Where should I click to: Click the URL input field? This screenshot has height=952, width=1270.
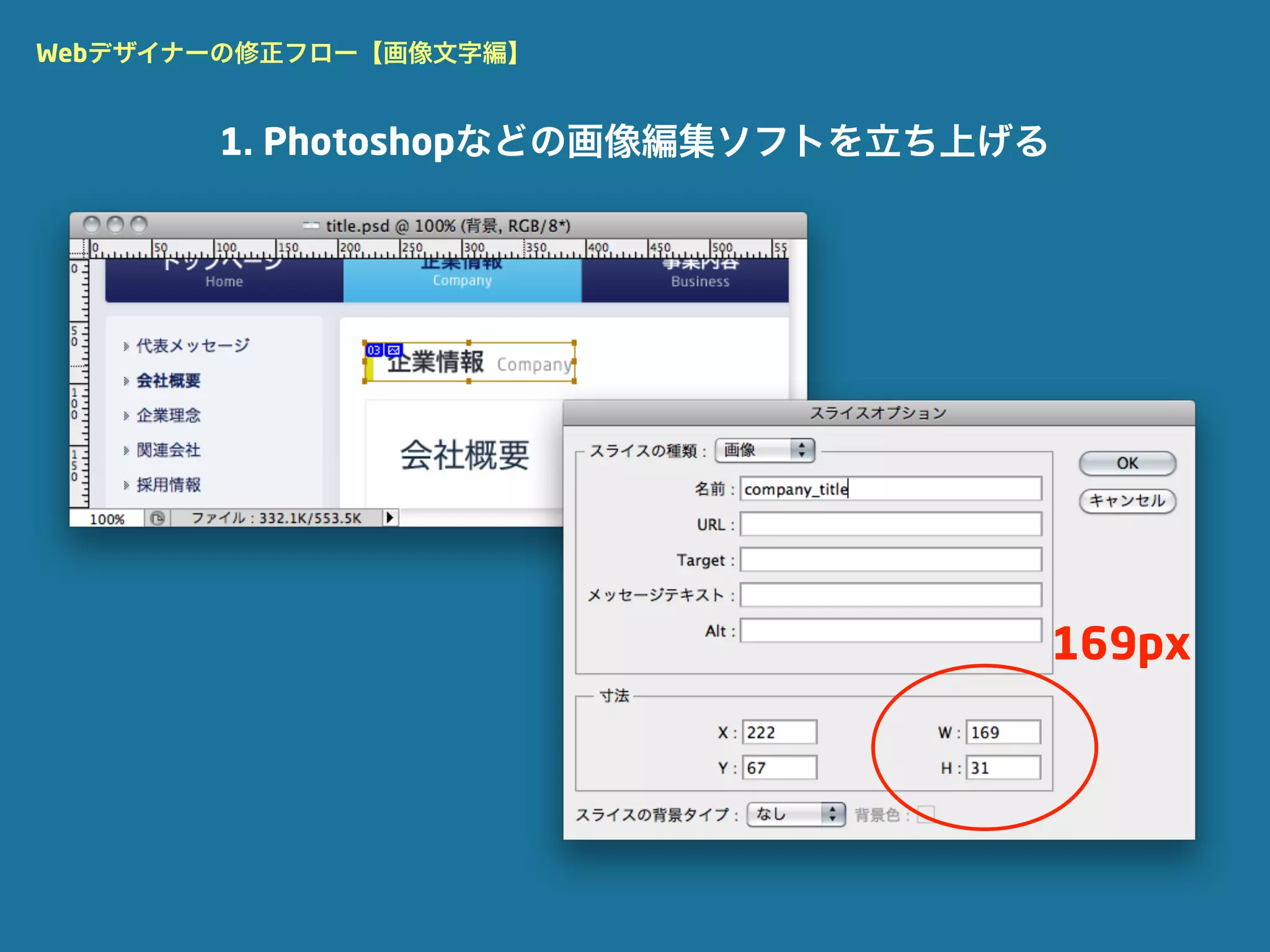(x=890, y=524)
